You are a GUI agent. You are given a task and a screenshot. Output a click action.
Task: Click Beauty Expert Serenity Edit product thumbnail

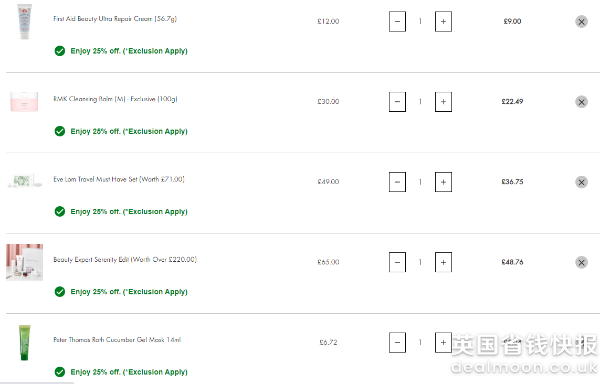tap(24, 262)
